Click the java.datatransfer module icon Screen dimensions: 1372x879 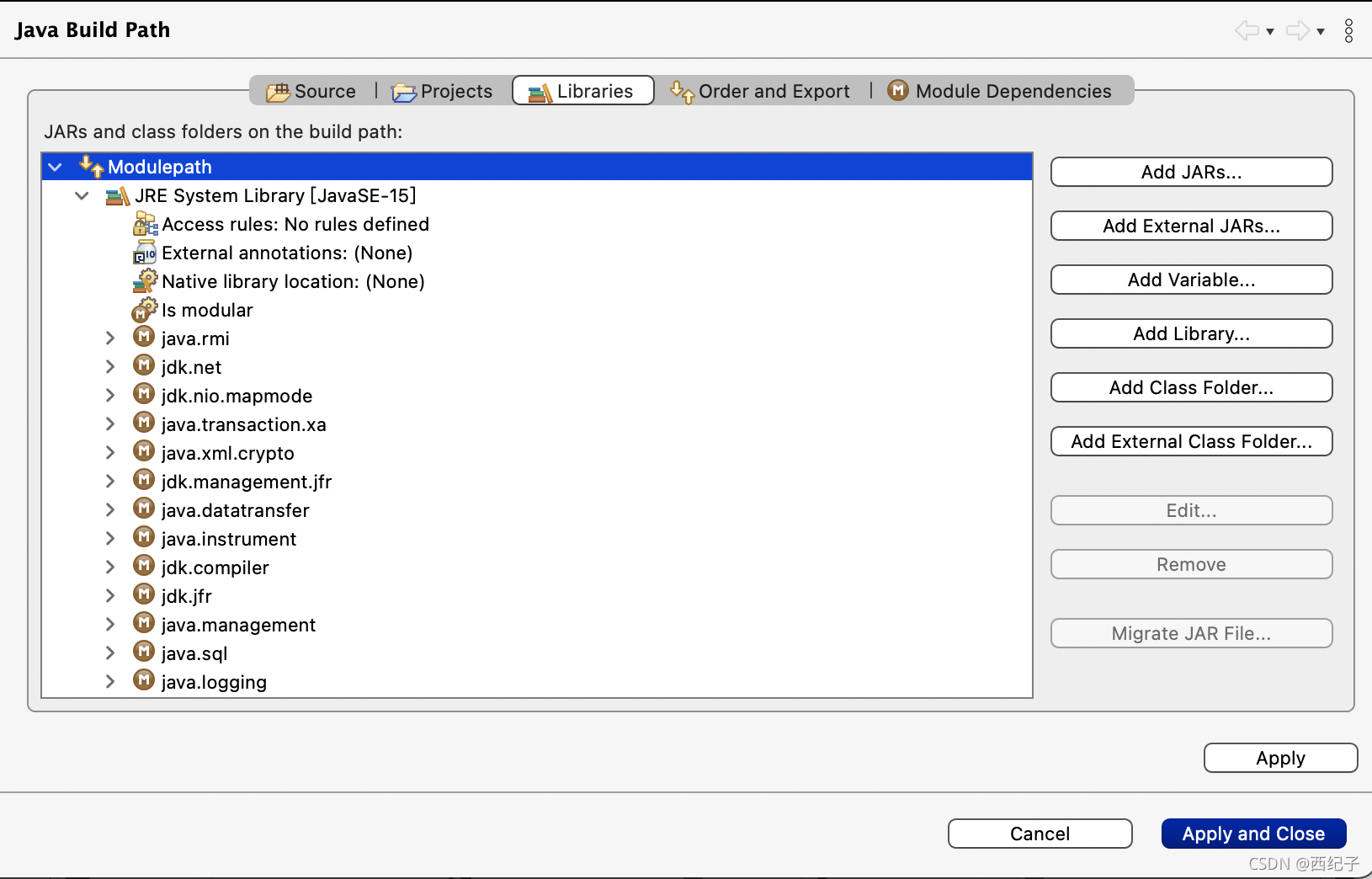[x=144, y=509]
